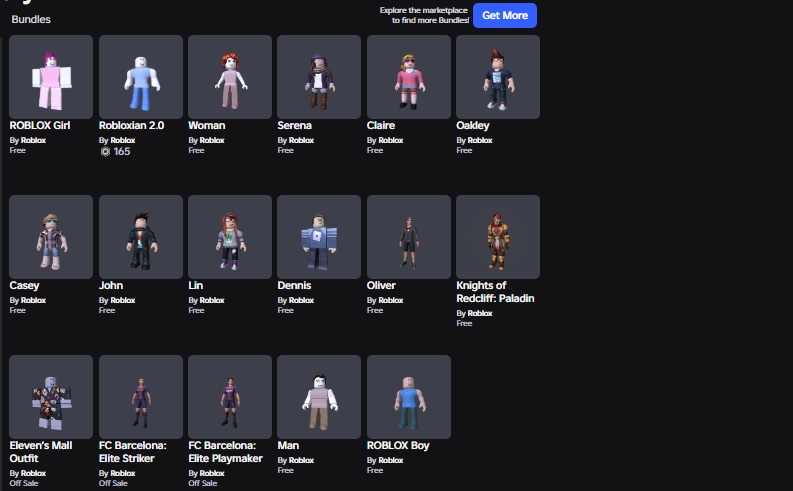Viewport: 793px width, 491px height.
Task: Click the Lin bundle title link
Action: [196, 285]
